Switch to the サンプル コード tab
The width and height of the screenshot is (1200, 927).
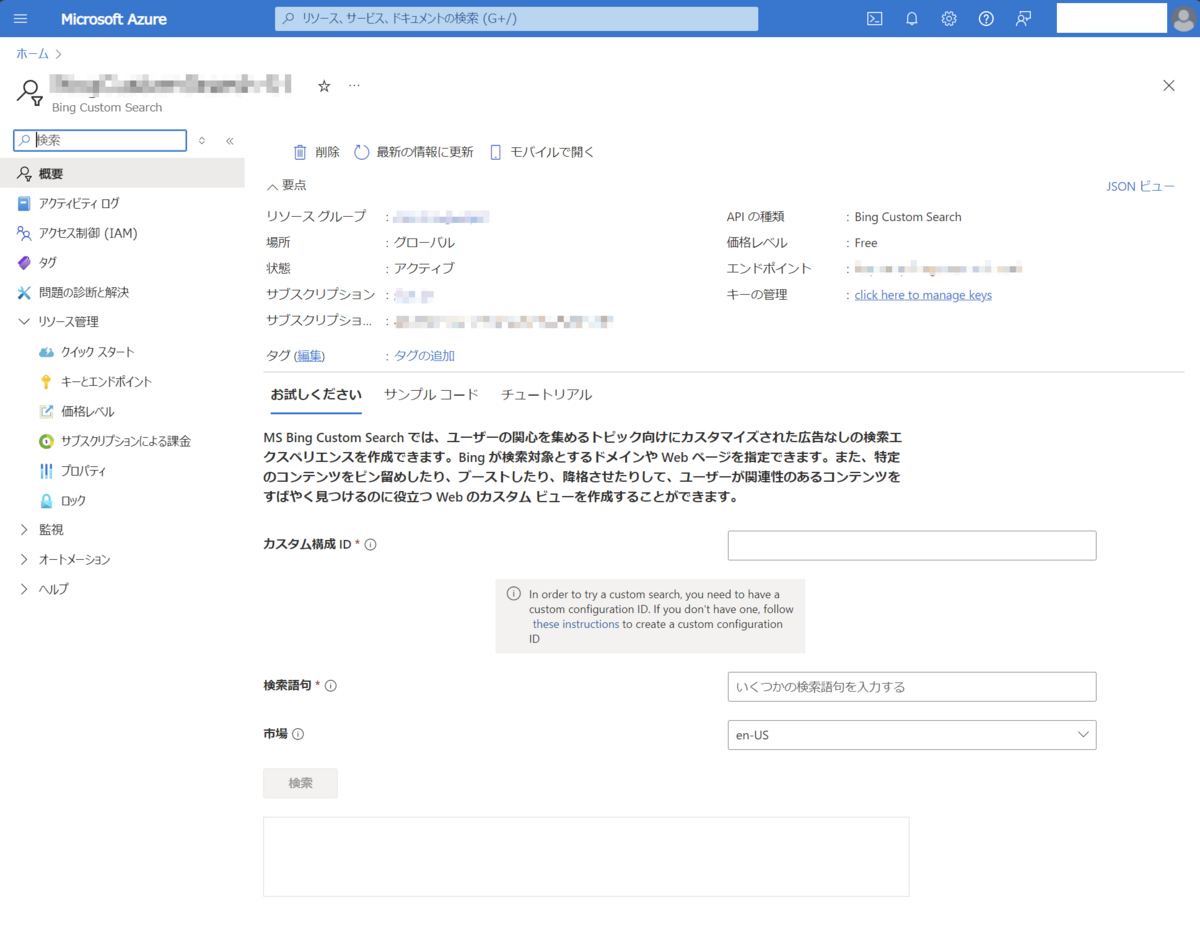[431, 394]
